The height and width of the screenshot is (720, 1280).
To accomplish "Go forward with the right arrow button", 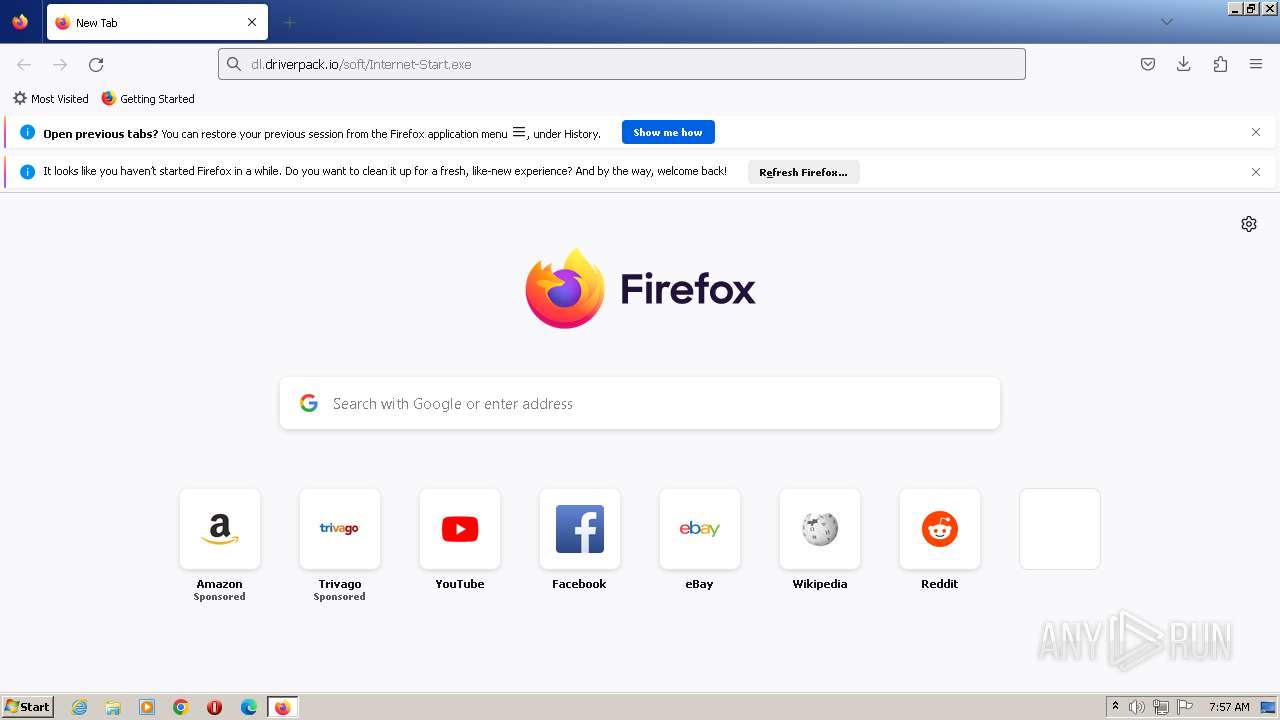I will coord(60,64).
